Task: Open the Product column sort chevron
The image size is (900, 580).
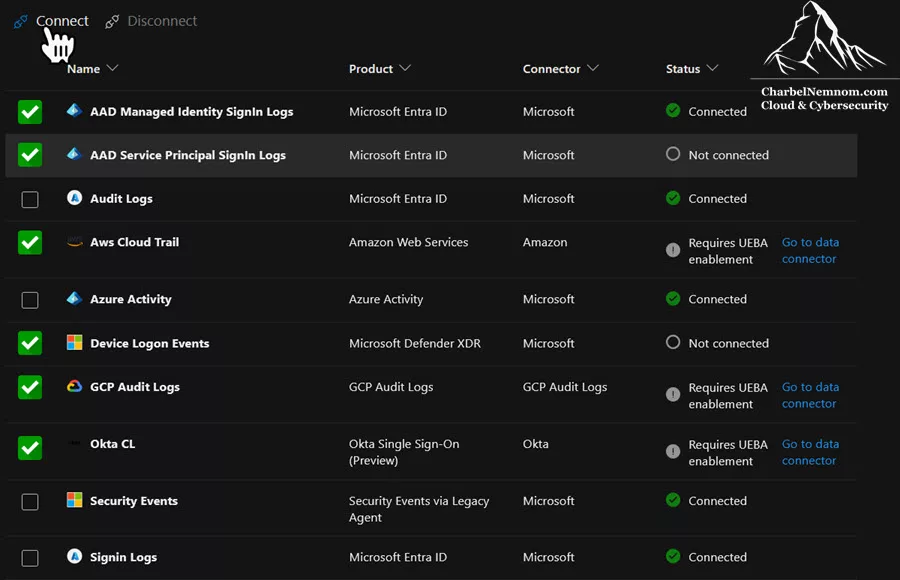Action: pyautogui.click(x=405, y=68)
